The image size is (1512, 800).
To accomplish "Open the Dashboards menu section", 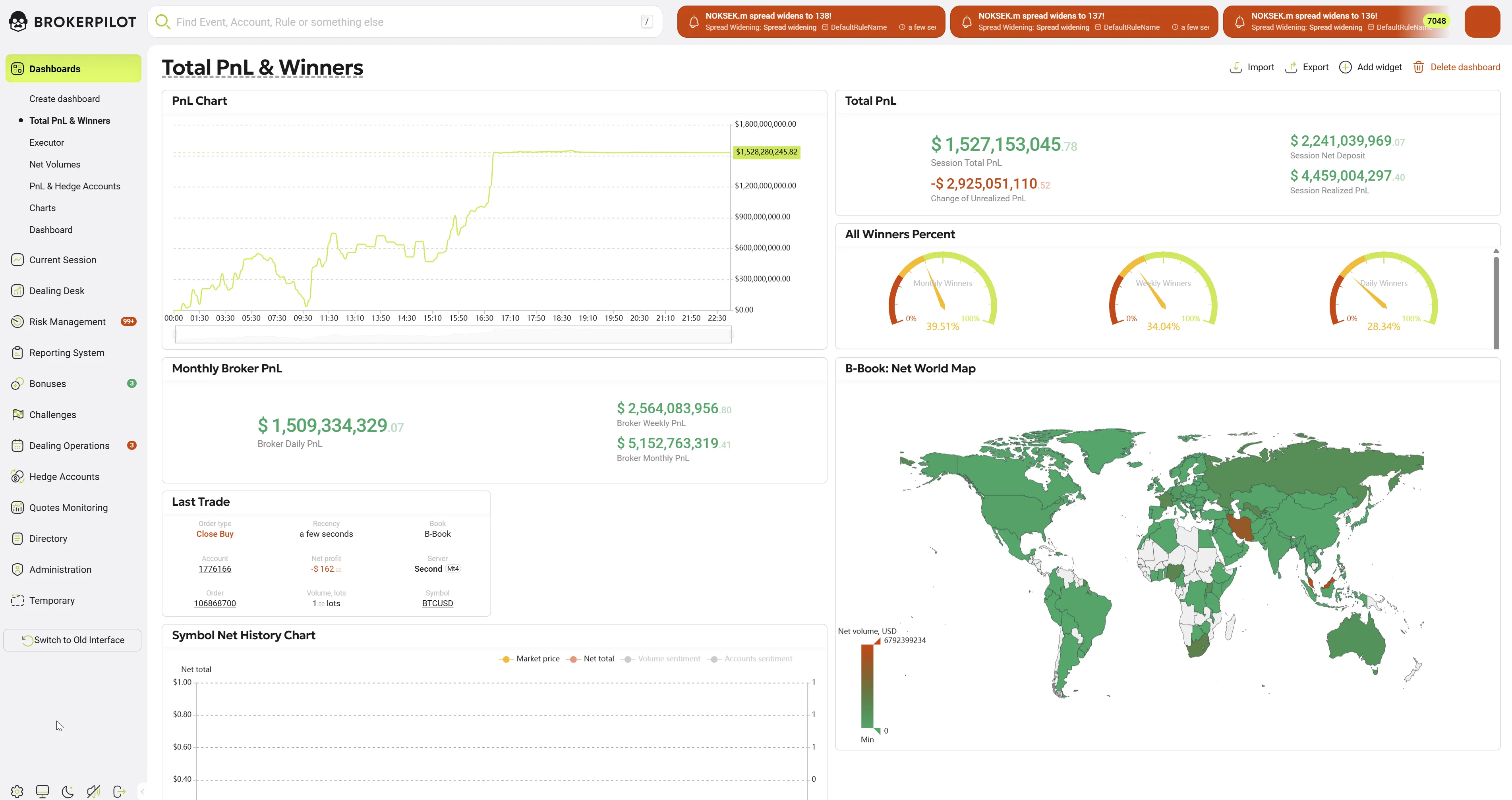I will [x=73, y=69].
